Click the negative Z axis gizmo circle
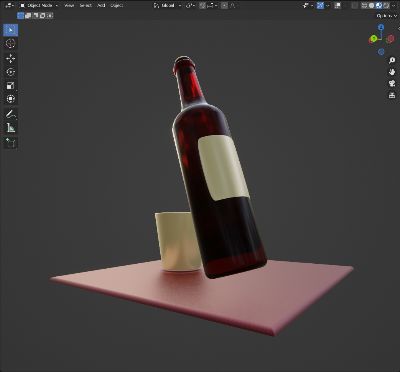Viewport: 400px width, 372px height. click(x=381, y=52)
